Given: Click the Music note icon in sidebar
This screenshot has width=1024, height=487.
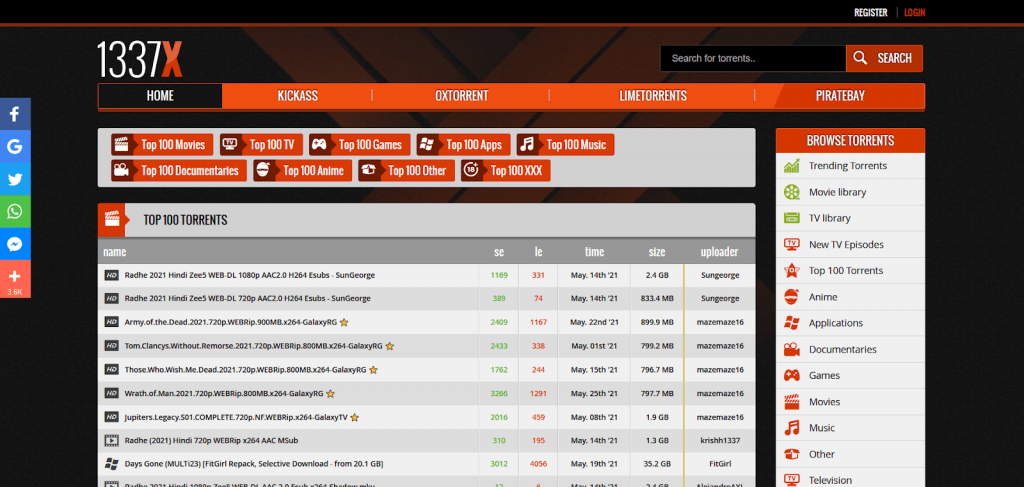Looking at the screenshot, I should pyautogui.click(x=792, y=428).
